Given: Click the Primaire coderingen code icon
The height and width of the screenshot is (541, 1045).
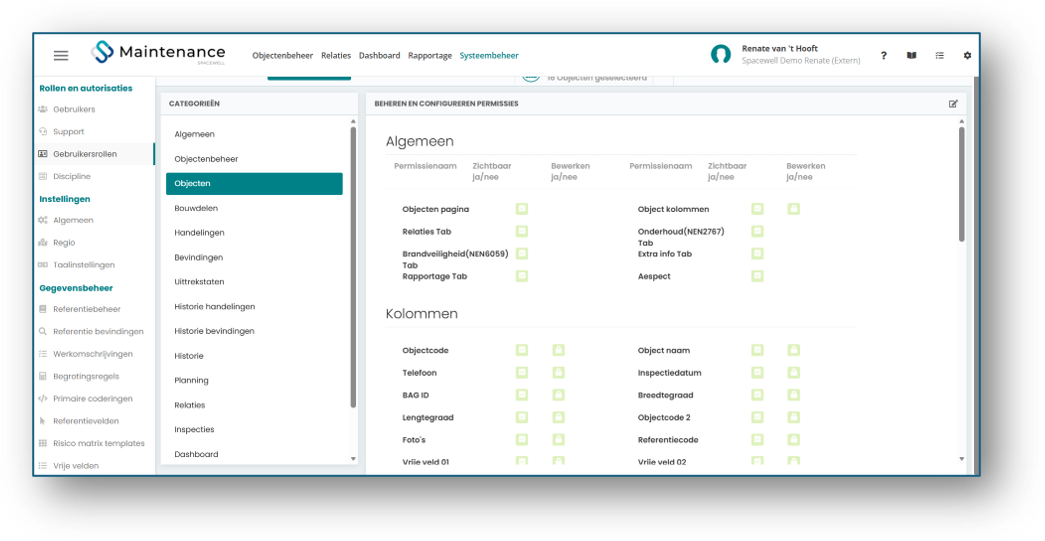Looking at the screenshot, I should 43,398.
